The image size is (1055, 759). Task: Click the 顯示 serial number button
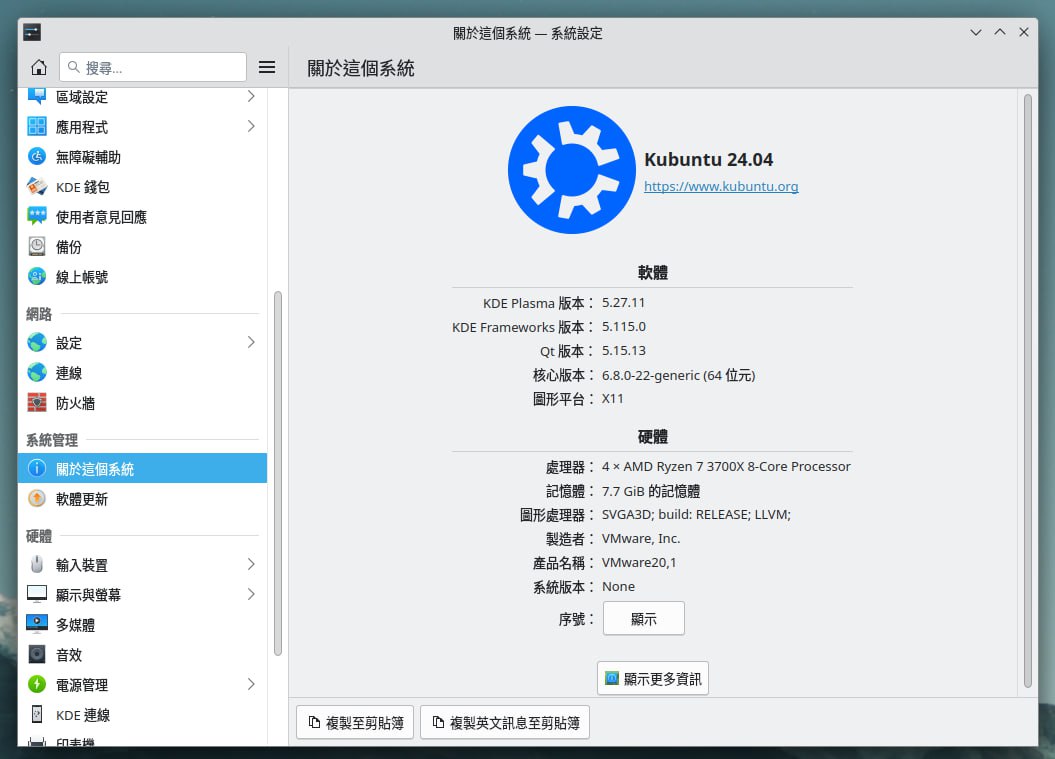click(643, 619)
